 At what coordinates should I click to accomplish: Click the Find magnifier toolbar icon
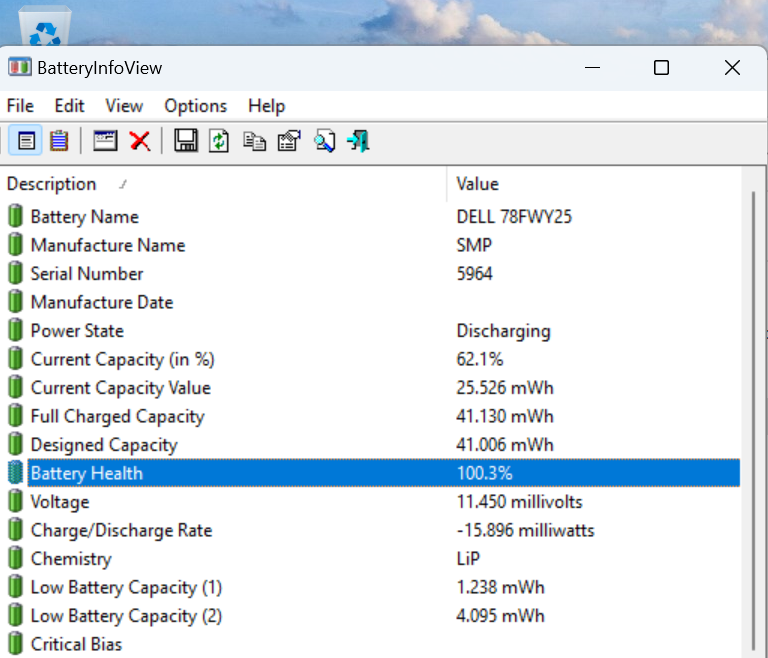point(325,141)
